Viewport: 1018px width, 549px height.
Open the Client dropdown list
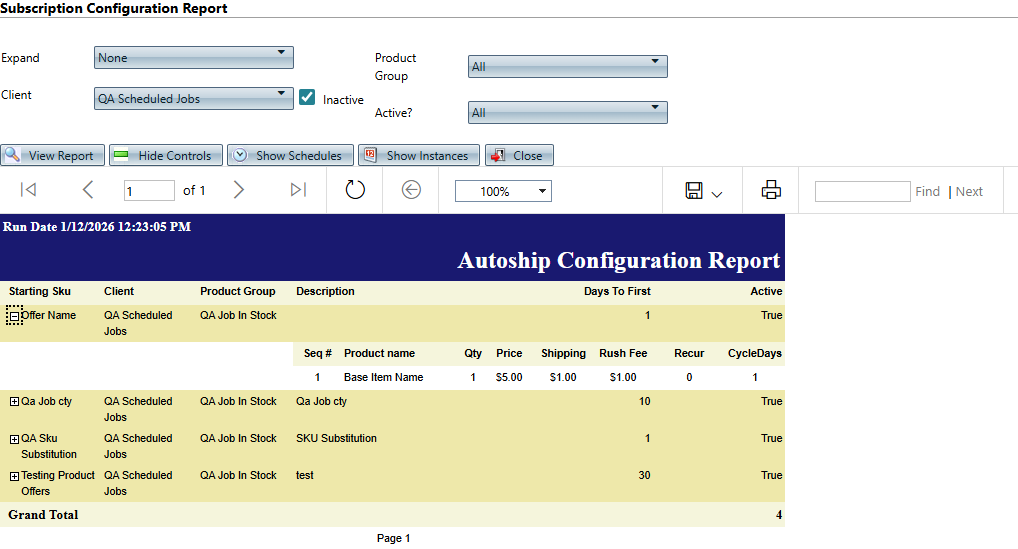point(193,98)
